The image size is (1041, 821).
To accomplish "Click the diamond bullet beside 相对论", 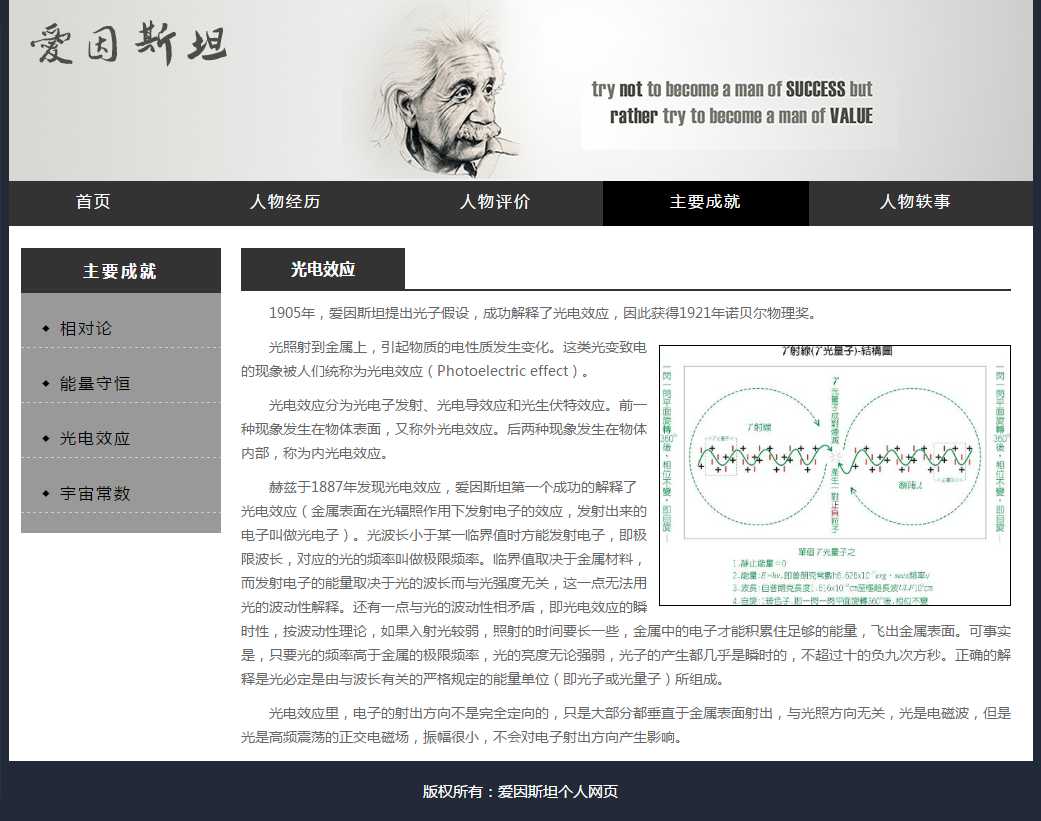I will point(46,329).
